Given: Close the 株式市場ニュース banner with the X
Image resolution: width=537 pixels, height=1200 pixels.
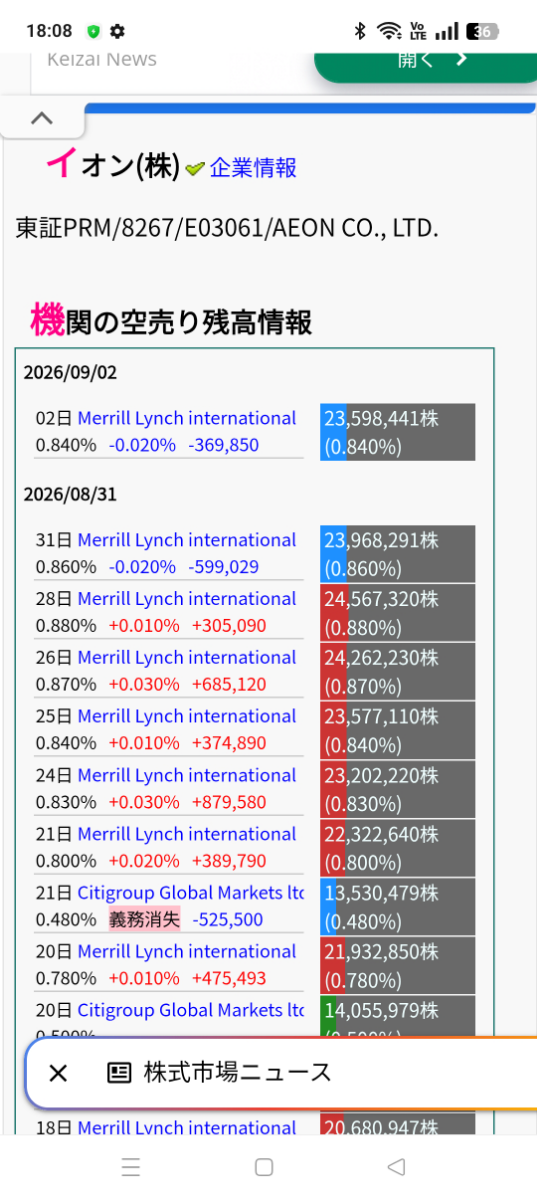Looking at the screenshot, I should click(58, 1073).
